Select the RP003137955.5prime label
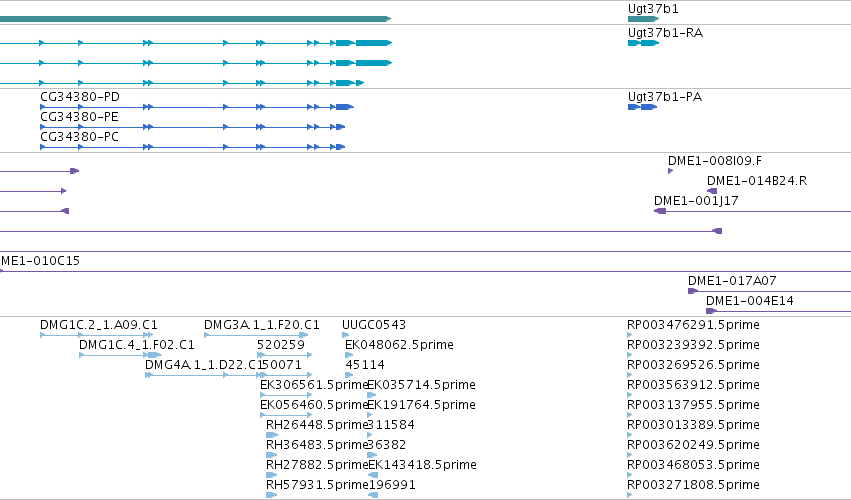The width and height of the screenshot is (851, 500). tap(693, 405)
